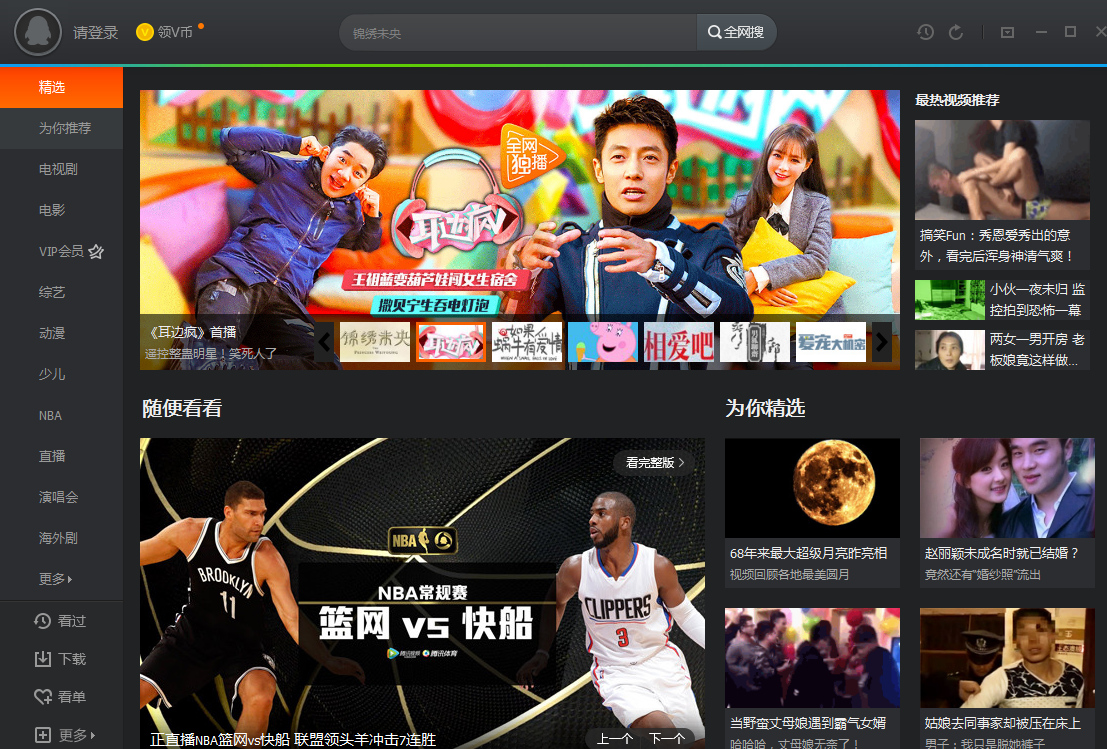Screen dimensions: 1107x749
Task: Click the refresh icon in title bar
Action: pyautogui.click(x=956, y=32)
